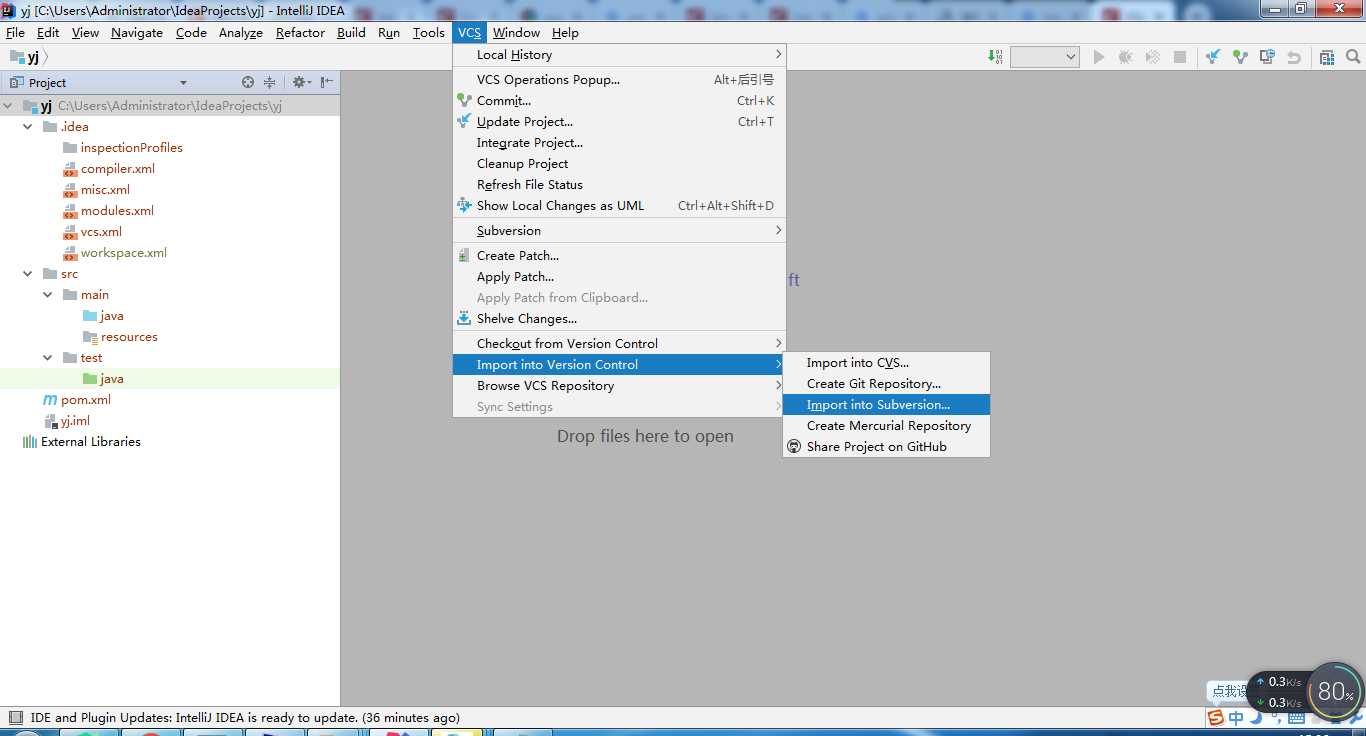
Task: Collapse the src folder
Action: tap(28, 273)
